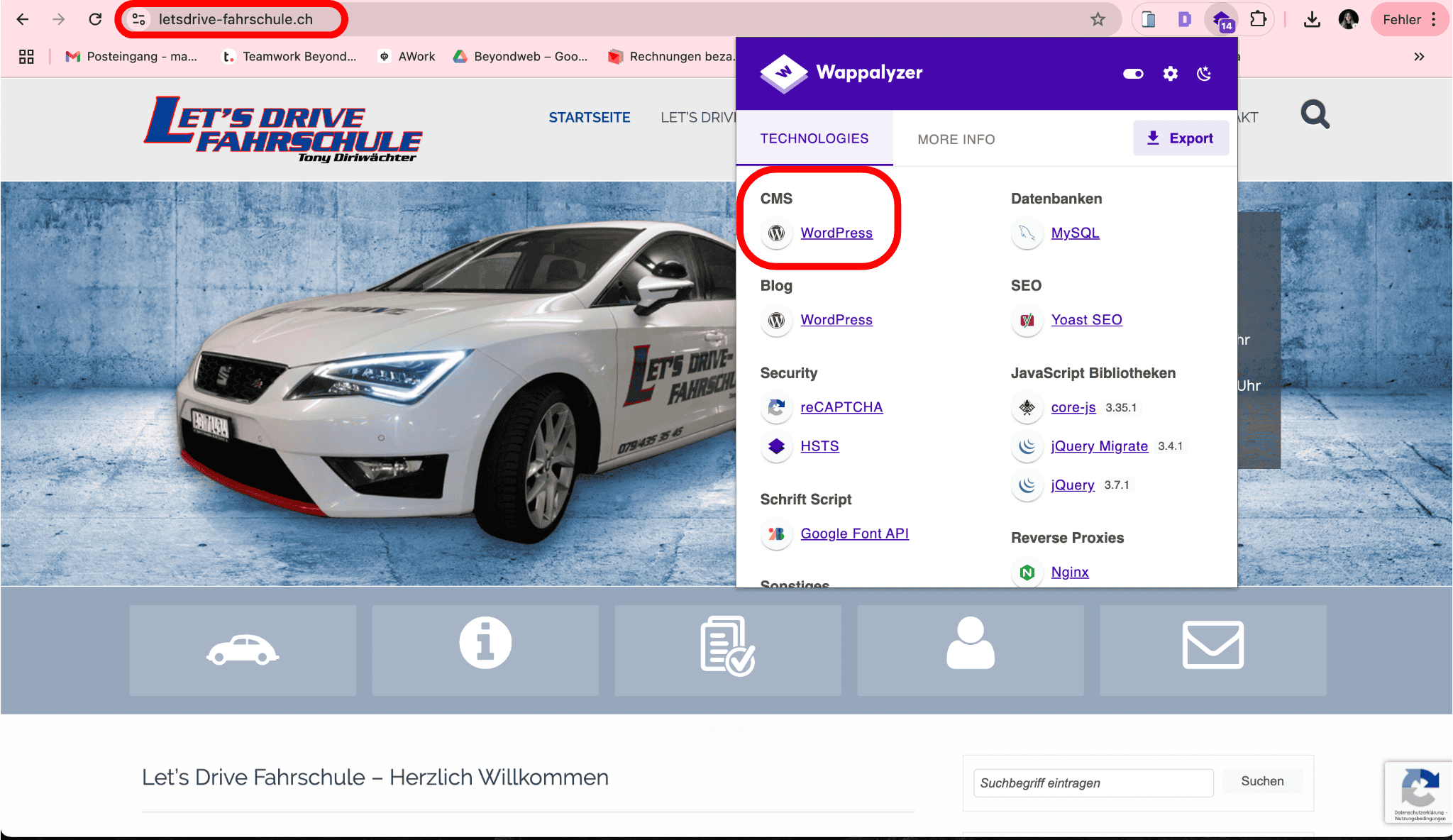
Task: Click the browser back arrow
Action: pyautogui.click(x=23, y=19)
